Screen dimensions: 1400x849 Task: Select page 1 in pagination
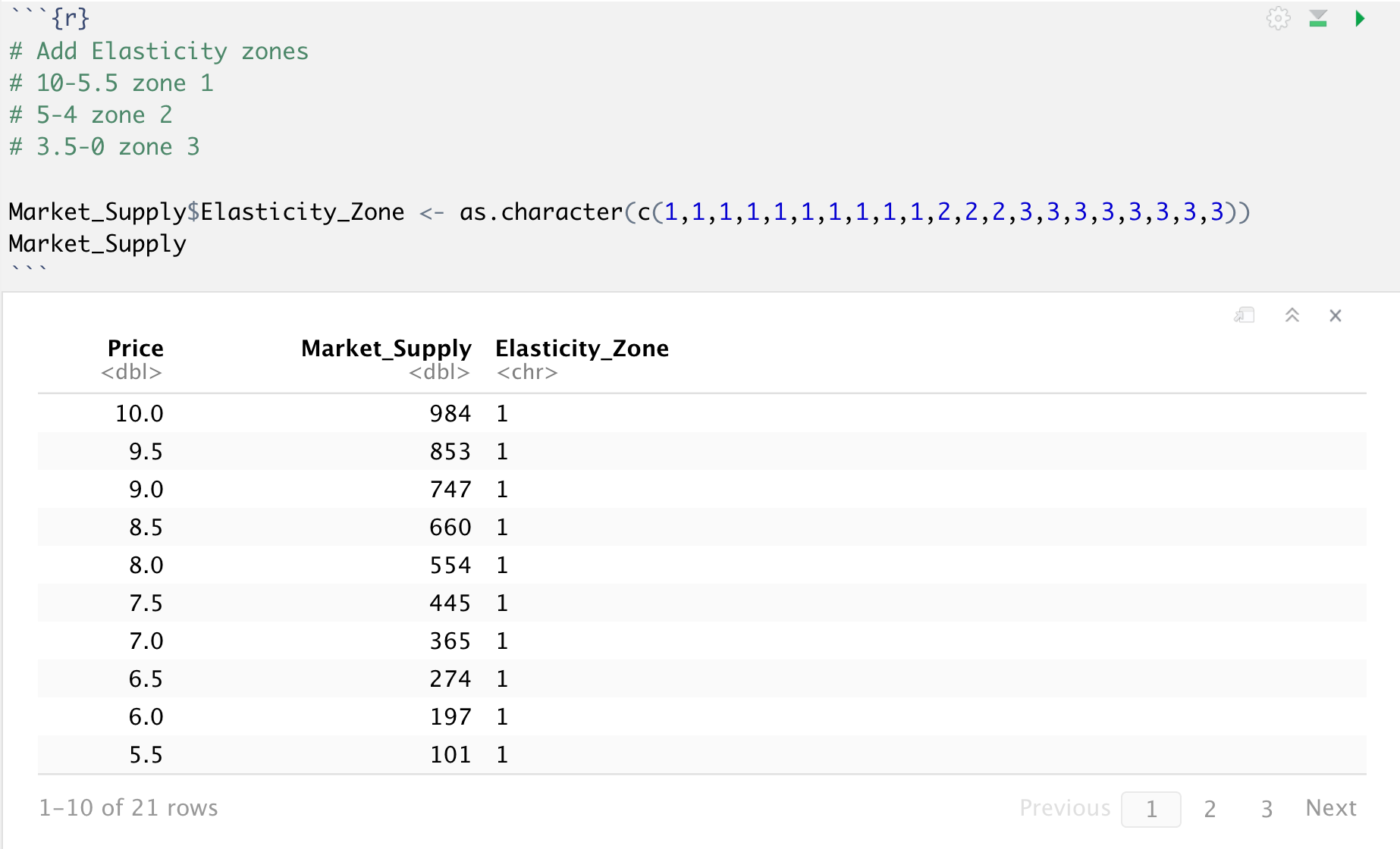click(1150, 809)
